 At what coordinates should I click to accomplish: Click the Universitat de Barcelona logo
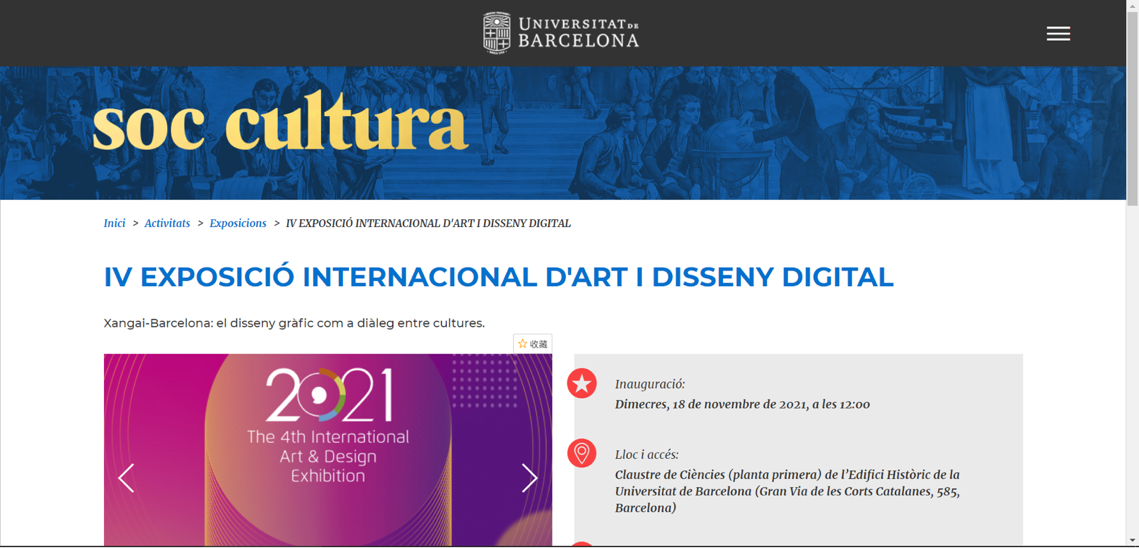tap(561, 33)
